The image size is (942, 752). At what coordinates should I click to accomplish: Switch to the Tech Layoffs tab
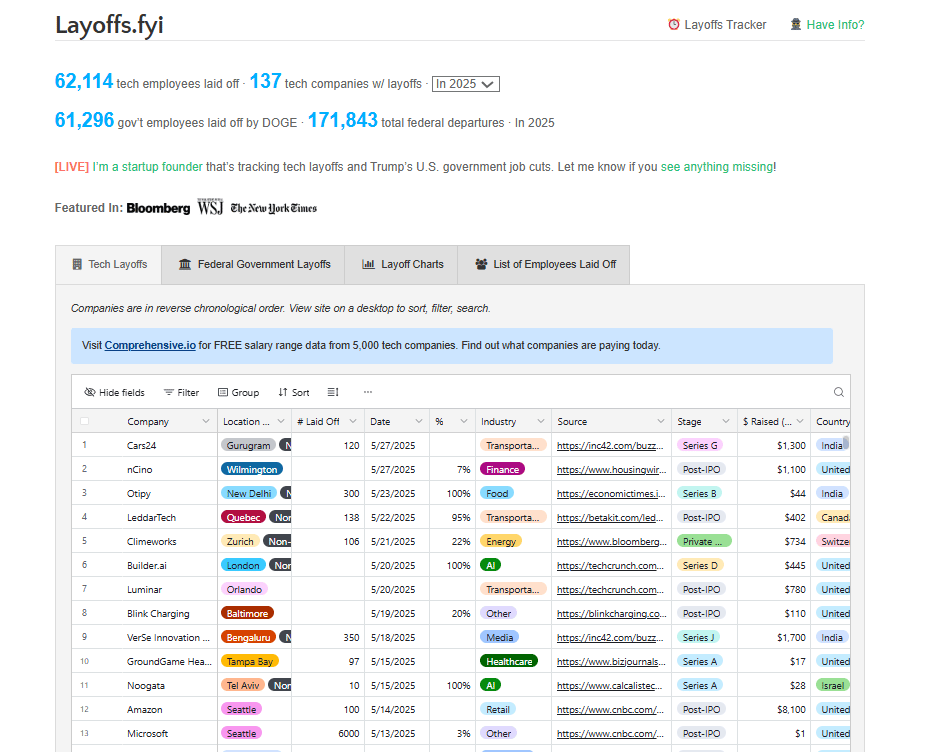click(x=109, y=264)
